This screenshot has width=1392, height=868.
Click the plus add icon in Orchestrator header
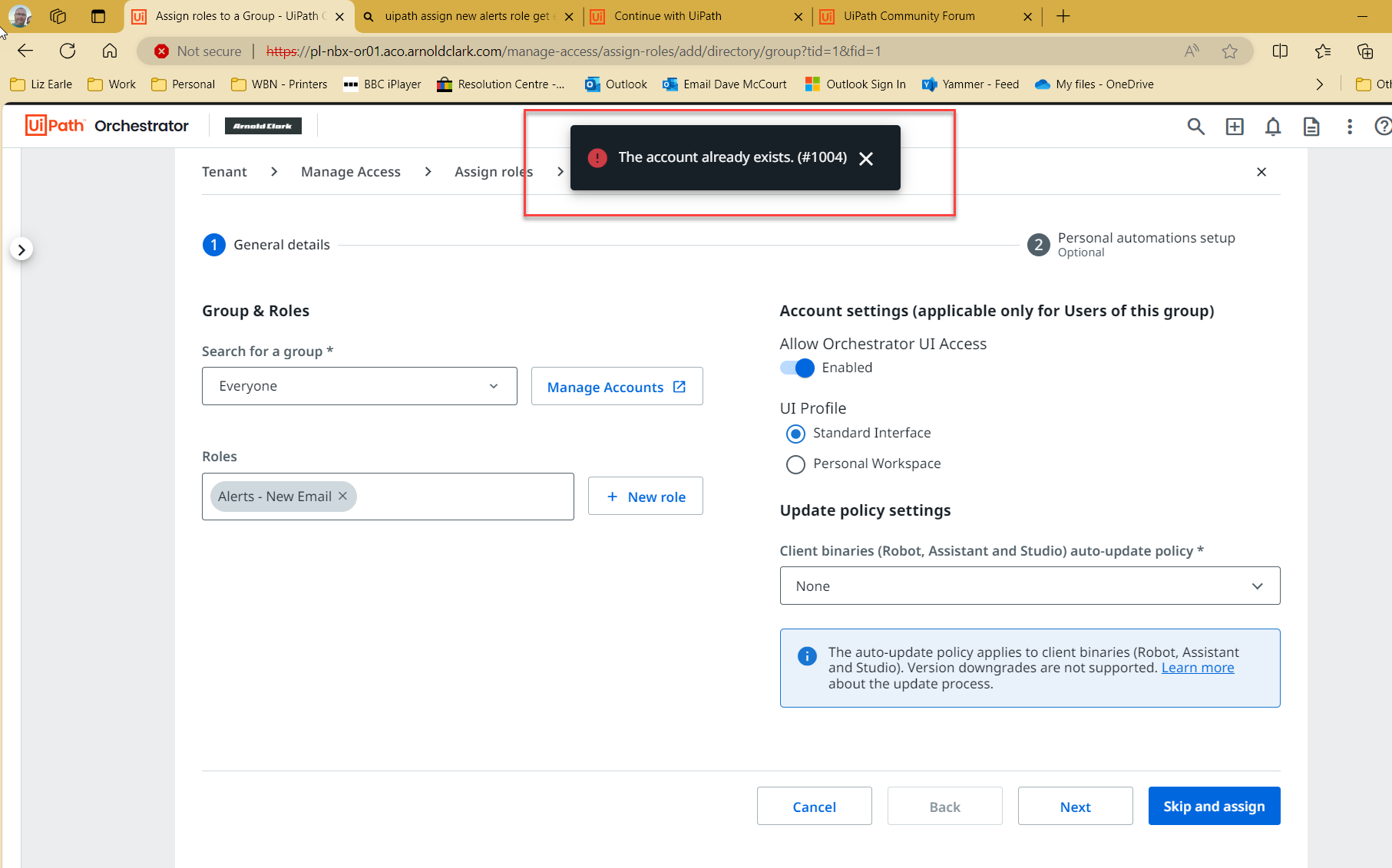click(x=1234, y=126)
